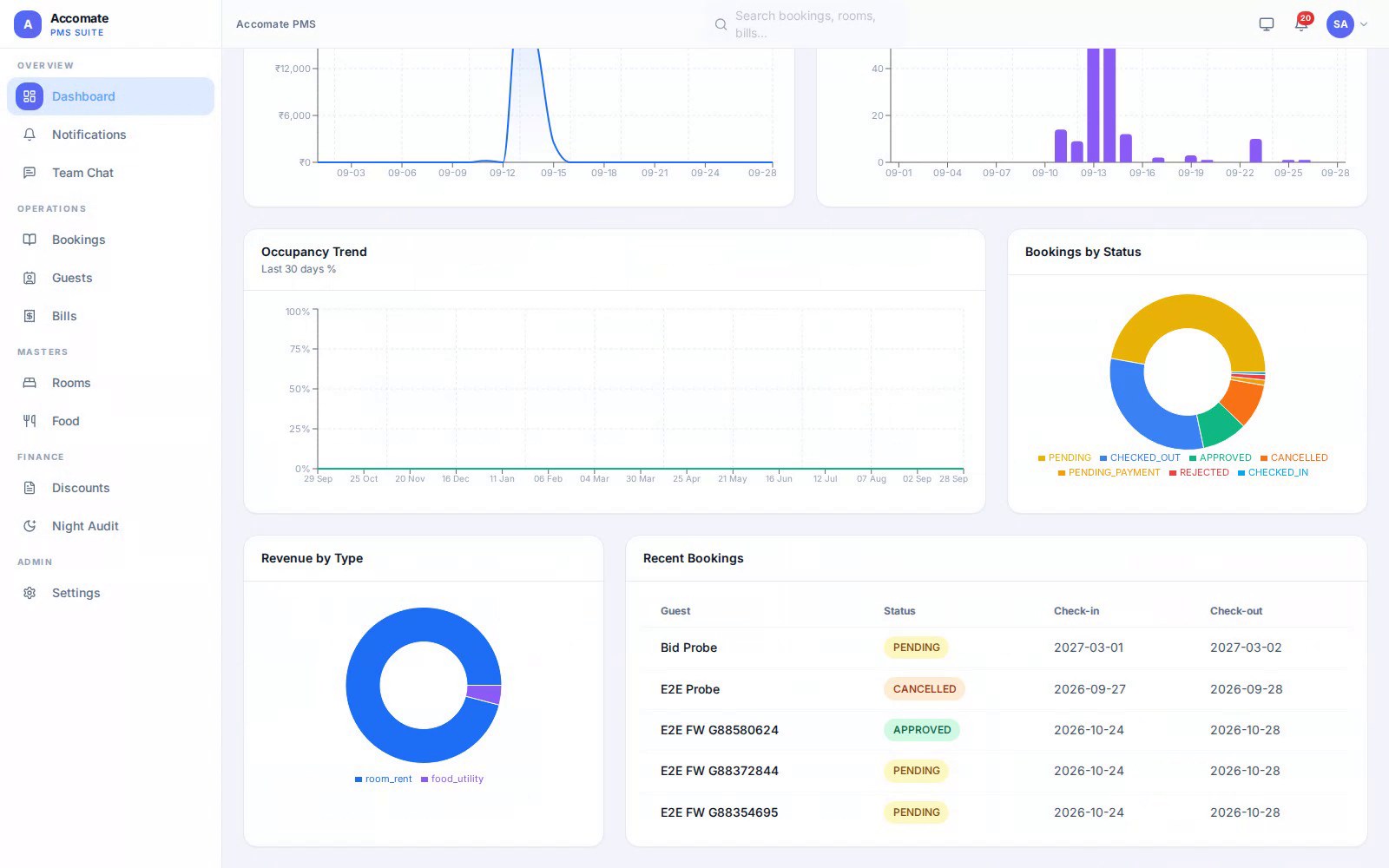Open the Guests link in sidebar
Screen dimensions: 1389x868
110,278
